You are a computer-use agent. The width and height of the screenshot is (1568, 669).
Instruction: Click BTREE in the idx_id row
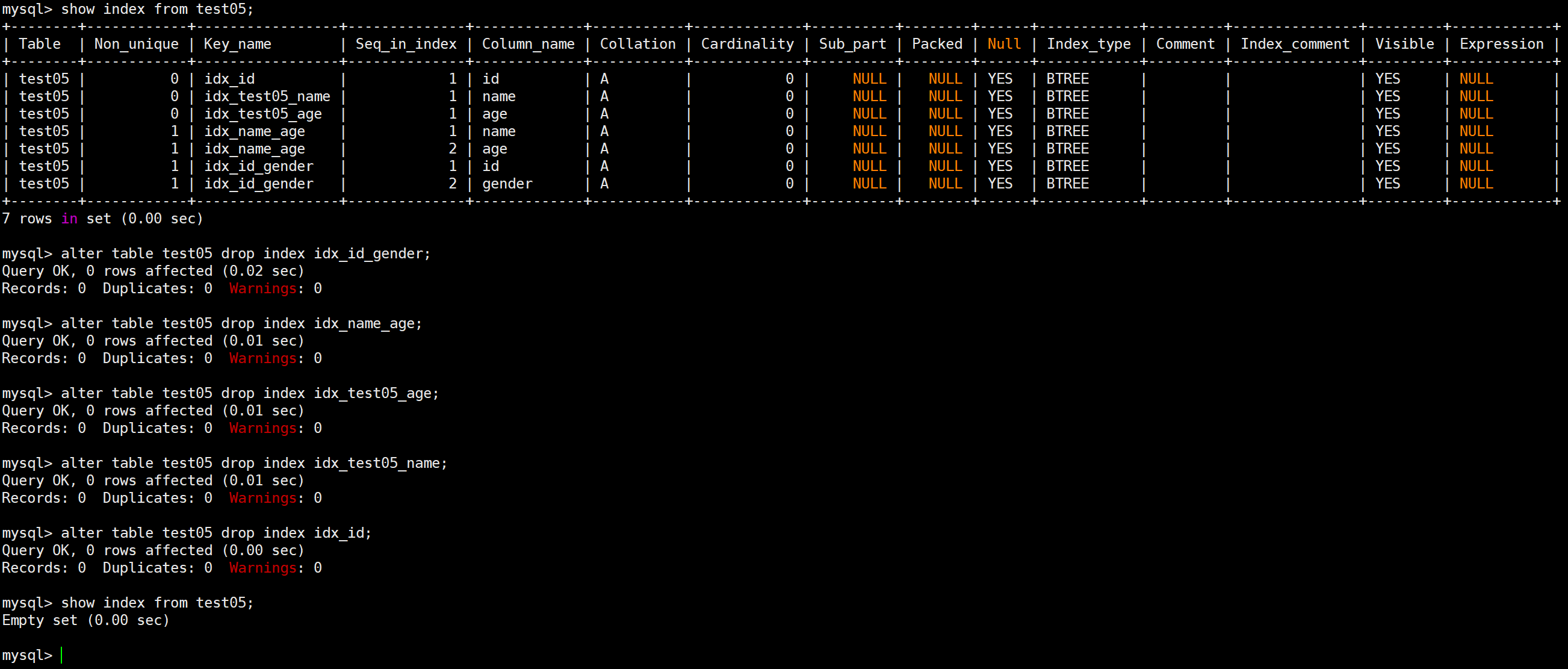(x=1068, y=79)
